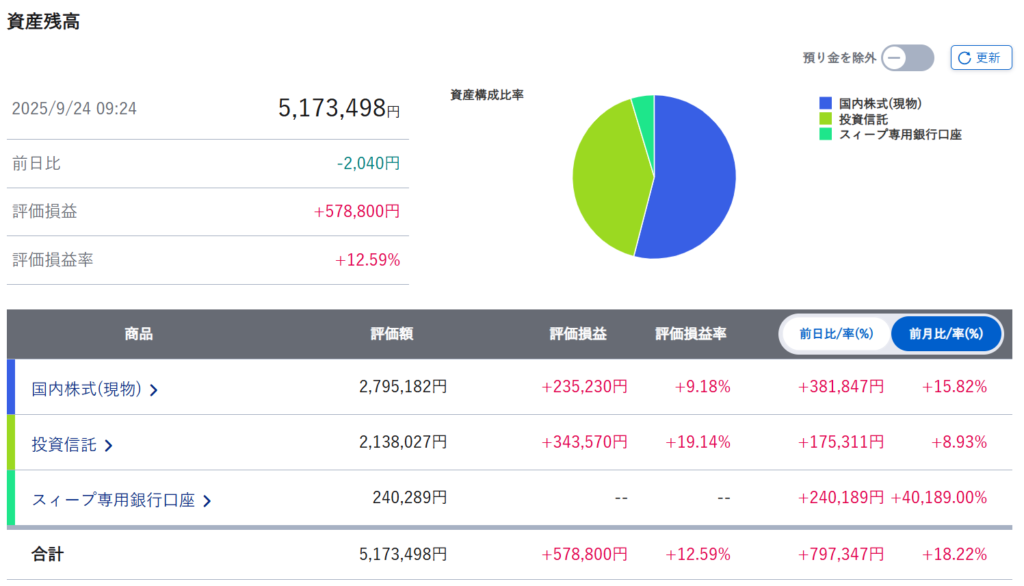Image resolution: width=1024 pixels, height=586 pixels.
Task: Switch to the 前日比/率(%) tab
Action: 836,334
